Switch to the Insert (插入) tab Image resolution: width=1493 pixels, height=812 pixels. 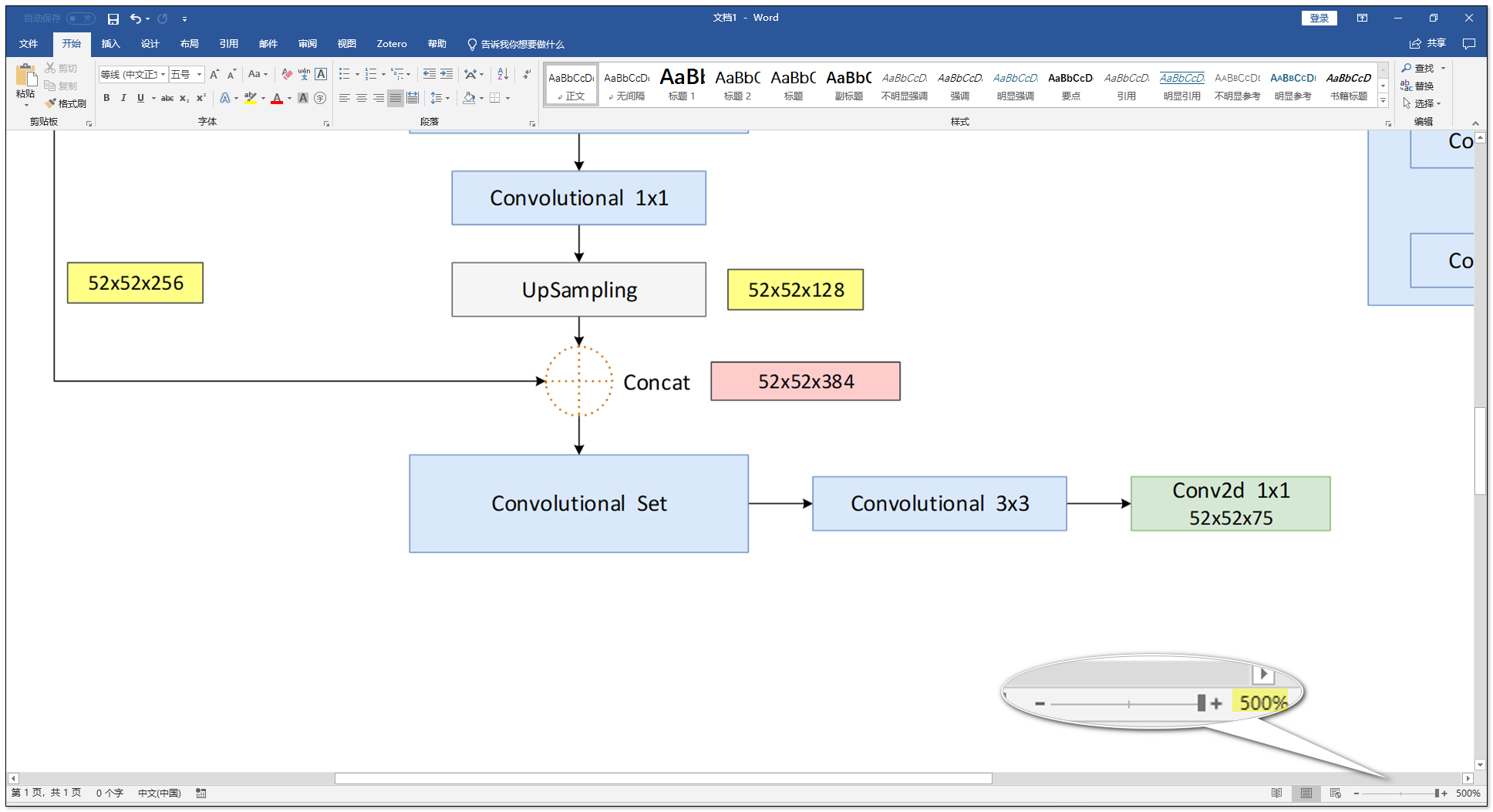pos(111,44)
